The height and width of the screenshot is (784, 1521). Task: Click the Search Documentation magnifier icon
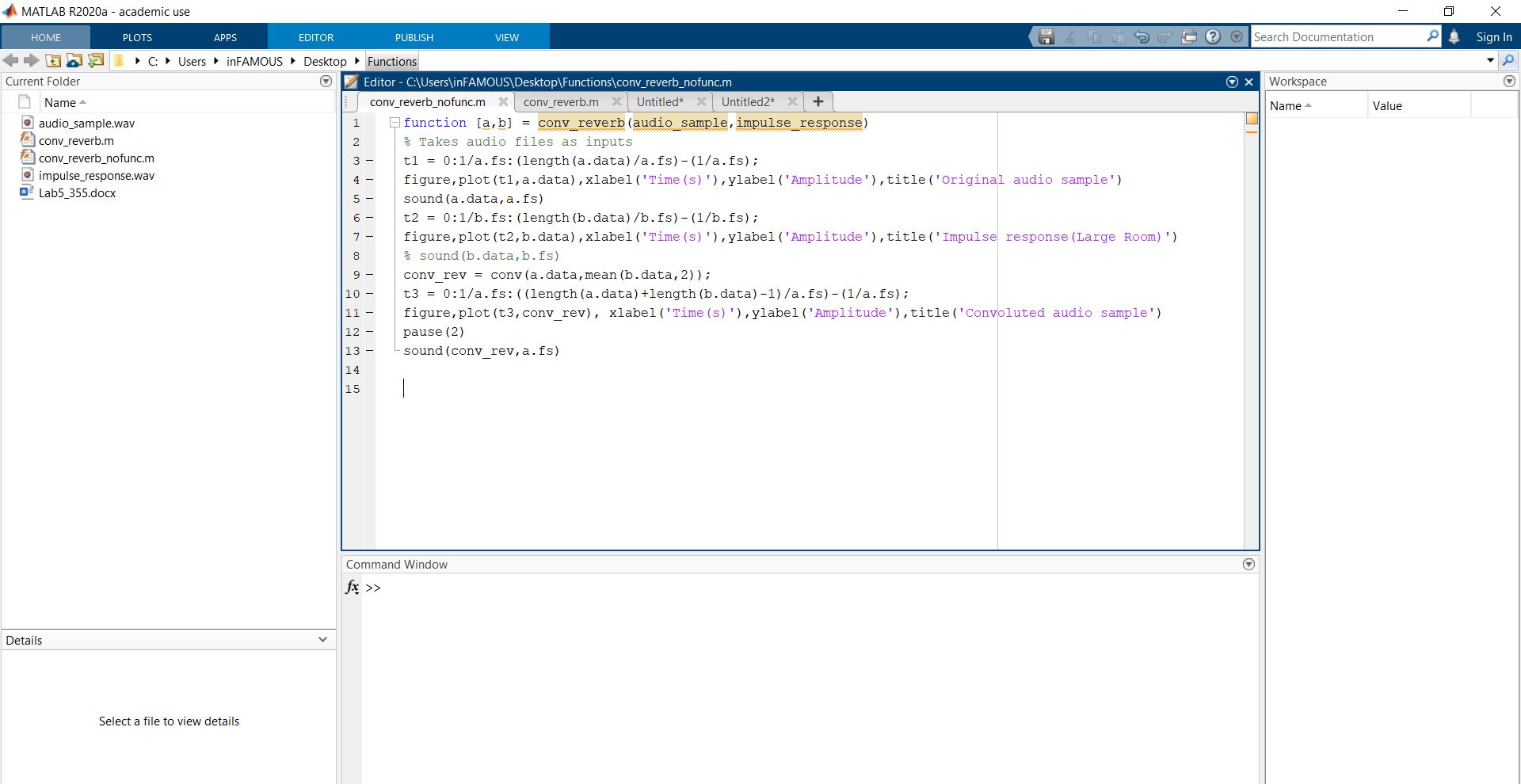pyautogui.click(x=1432, y=36)
